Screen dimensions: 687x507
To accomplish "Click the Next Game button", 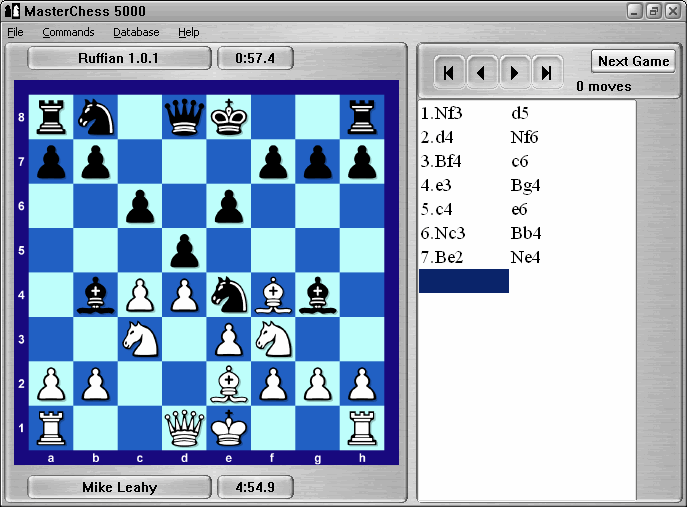I will point(633,61).
